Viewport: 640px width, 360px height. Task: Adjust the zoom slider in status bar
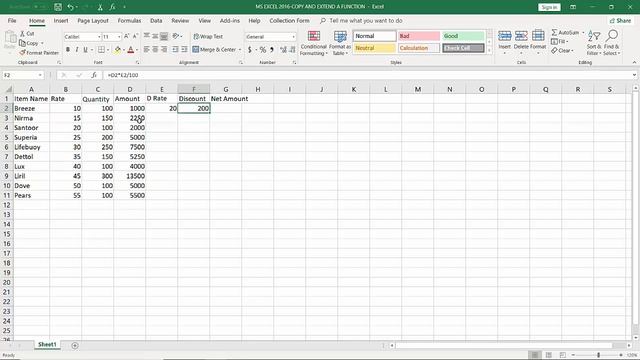click(x=598, y=355)
